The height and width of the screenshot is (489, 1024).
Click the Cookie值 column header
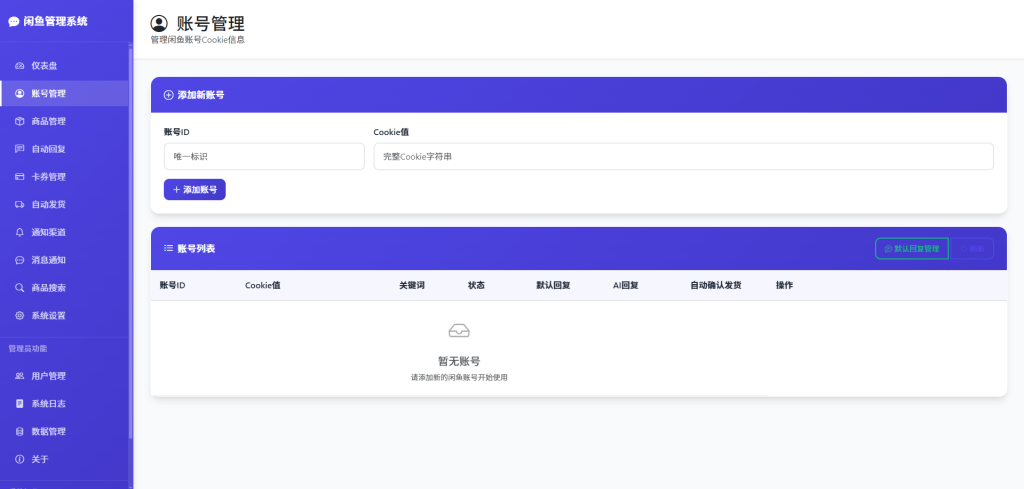[x=263, y=285]
